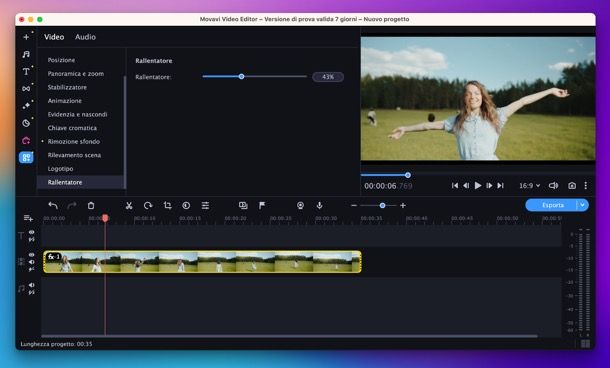The height and width of the screenshot is (368, 610).
Task: Select Rimozione sfondo option
Action: coord(74,142)
